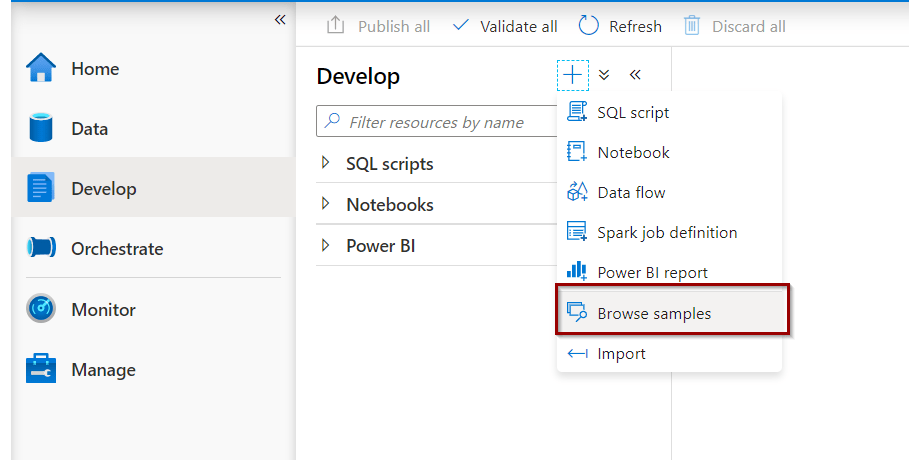The height and width of the screenshot is (460, 909).
Task: Expand the Notebooks tree node
Action: (326, 204)
